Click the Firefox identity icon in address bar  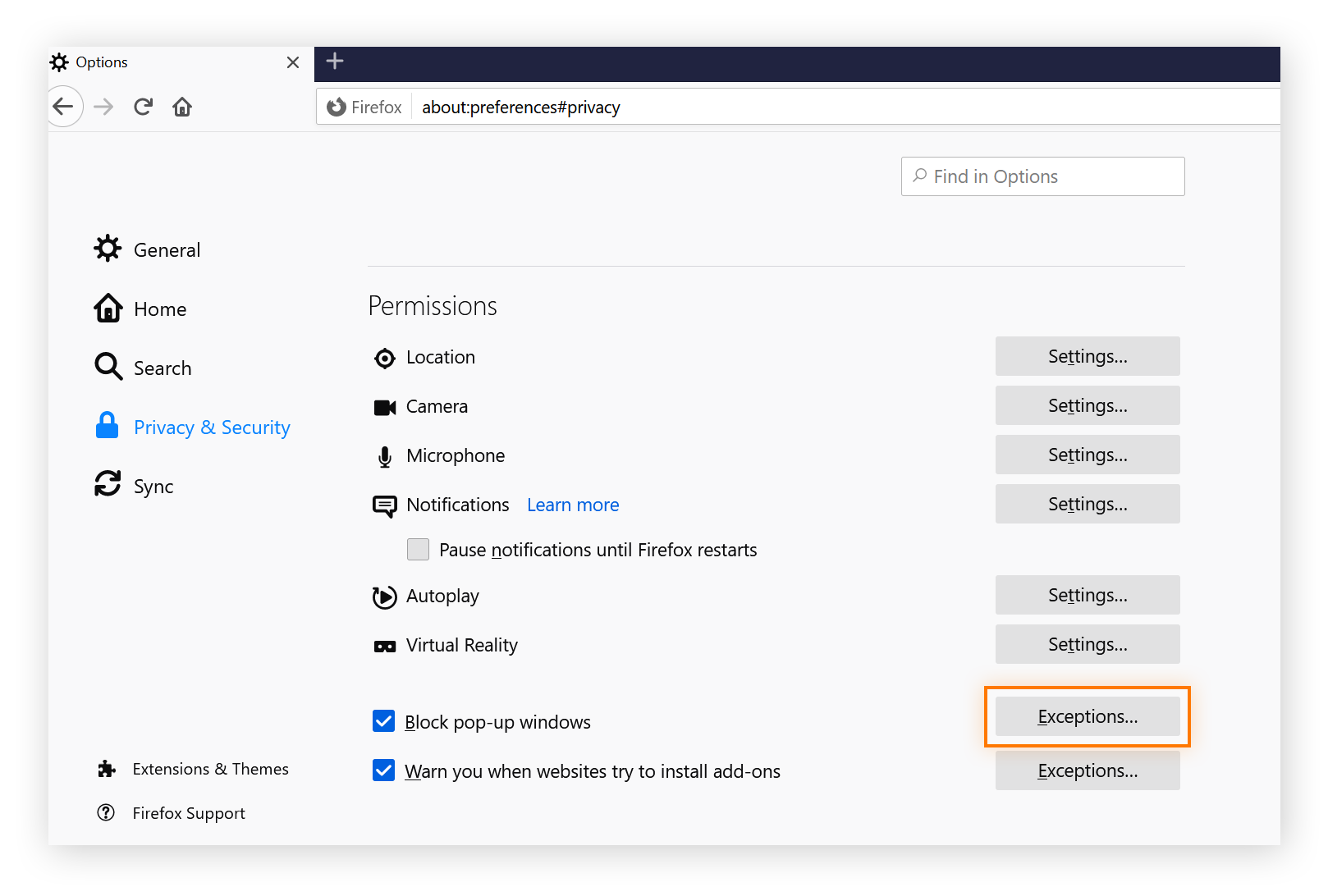(x=337, y=107)
